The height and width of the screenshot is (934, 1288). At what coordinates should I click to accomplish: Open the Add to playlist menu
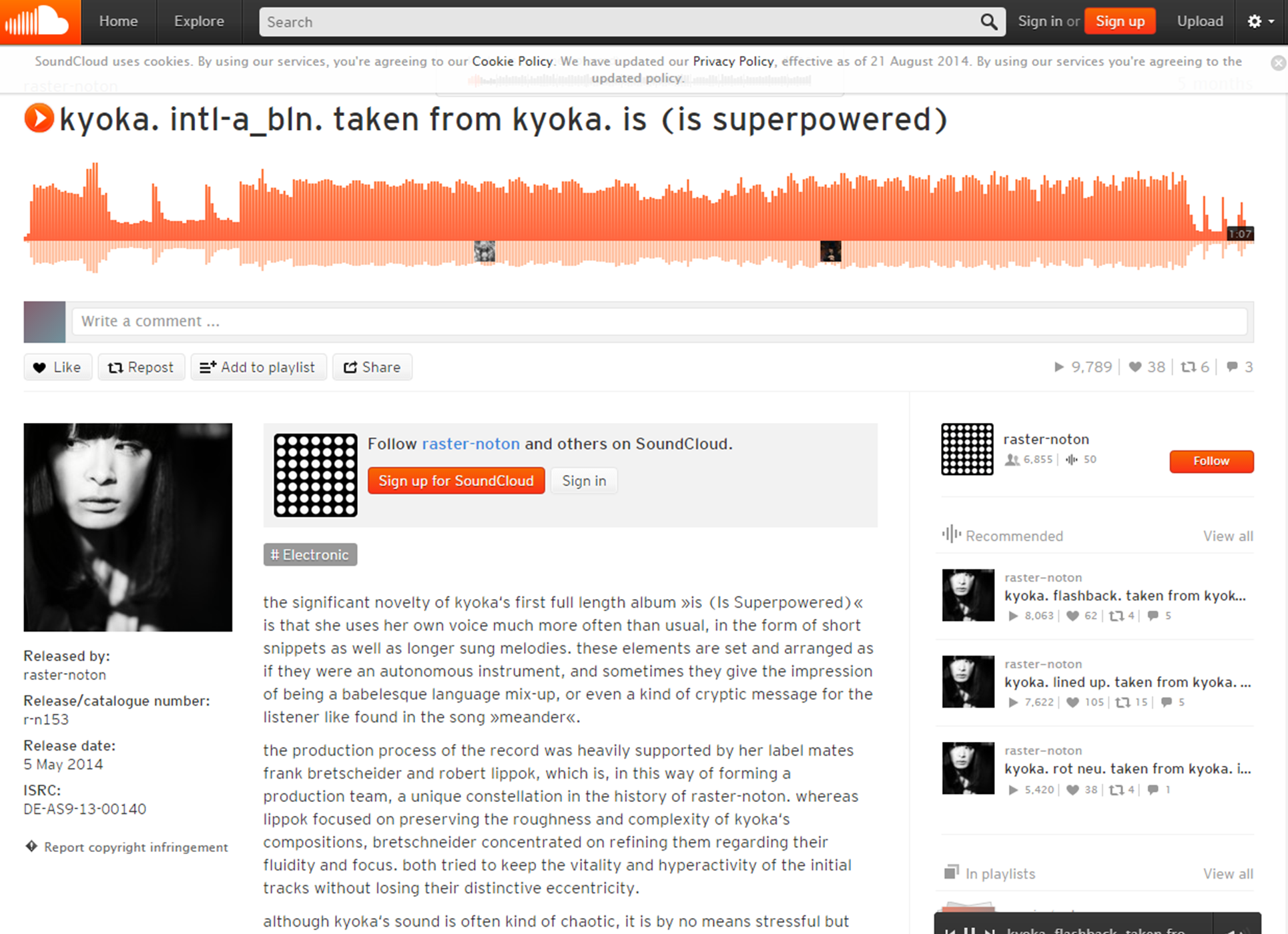point(258,367)
